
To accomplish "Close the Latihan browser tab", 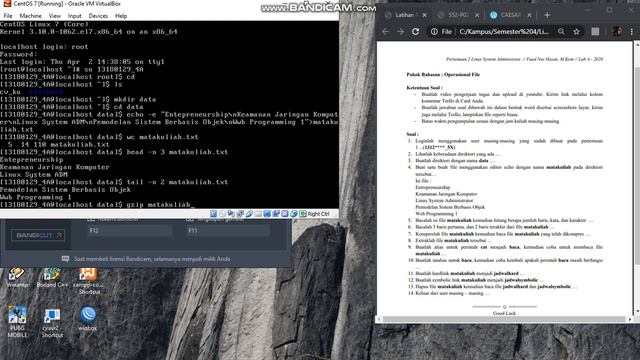I will 424,15.
